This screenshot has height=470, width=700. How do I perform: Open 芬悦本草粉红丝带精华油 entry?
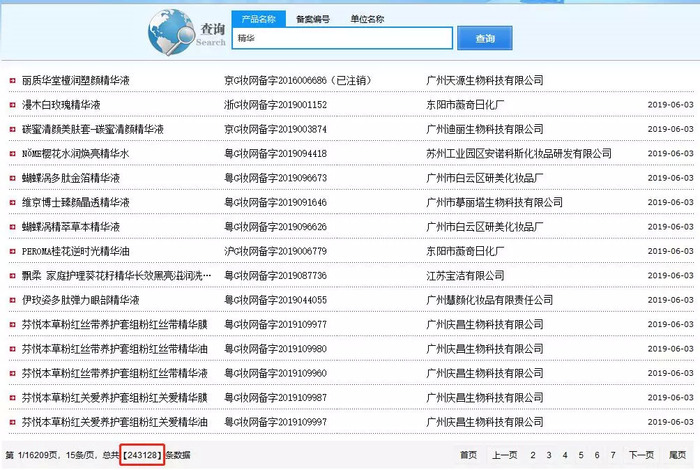click(x=115, y=349)
